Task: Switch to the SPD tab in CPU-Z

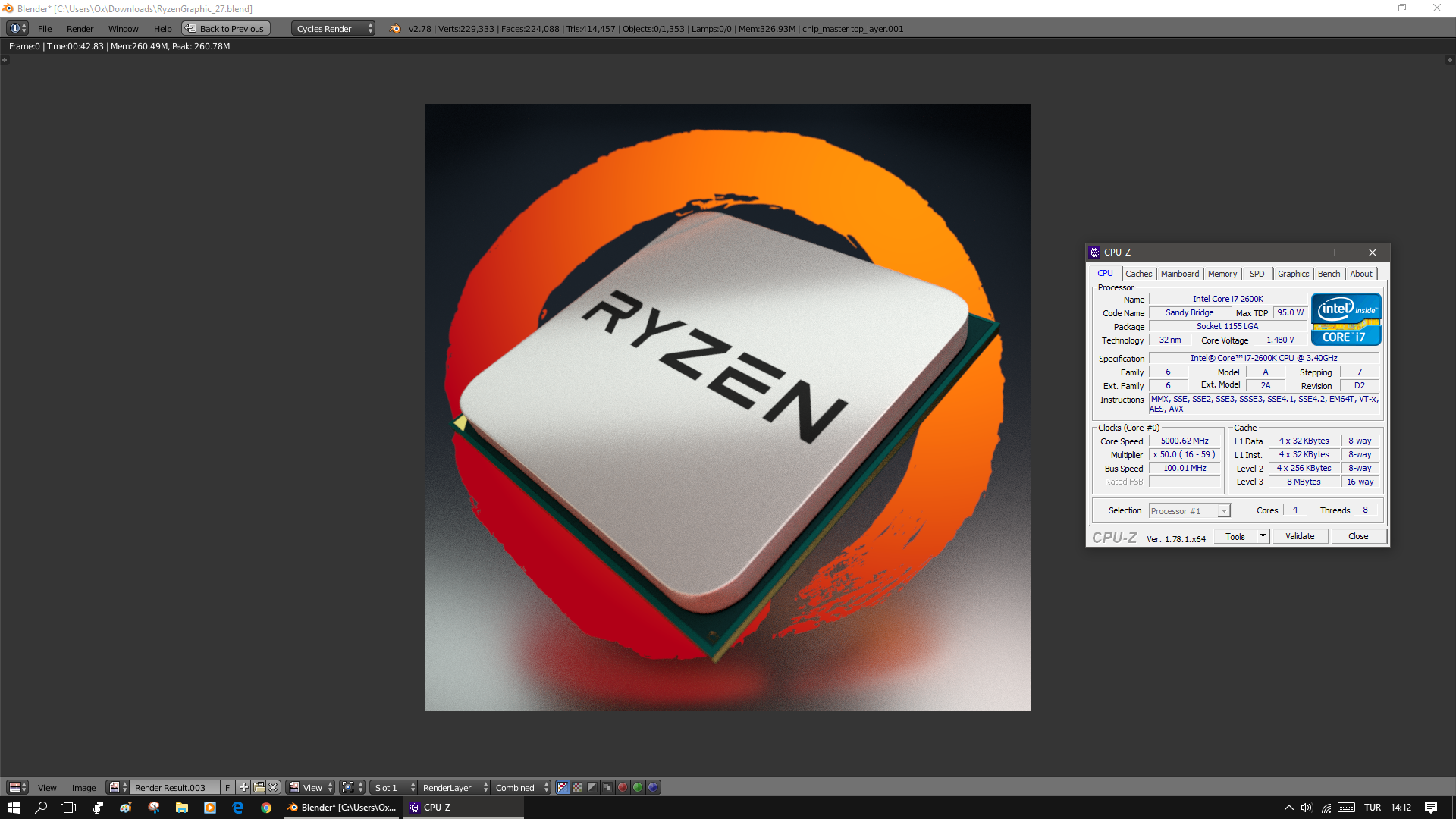Action: (x=1257, y=274)
